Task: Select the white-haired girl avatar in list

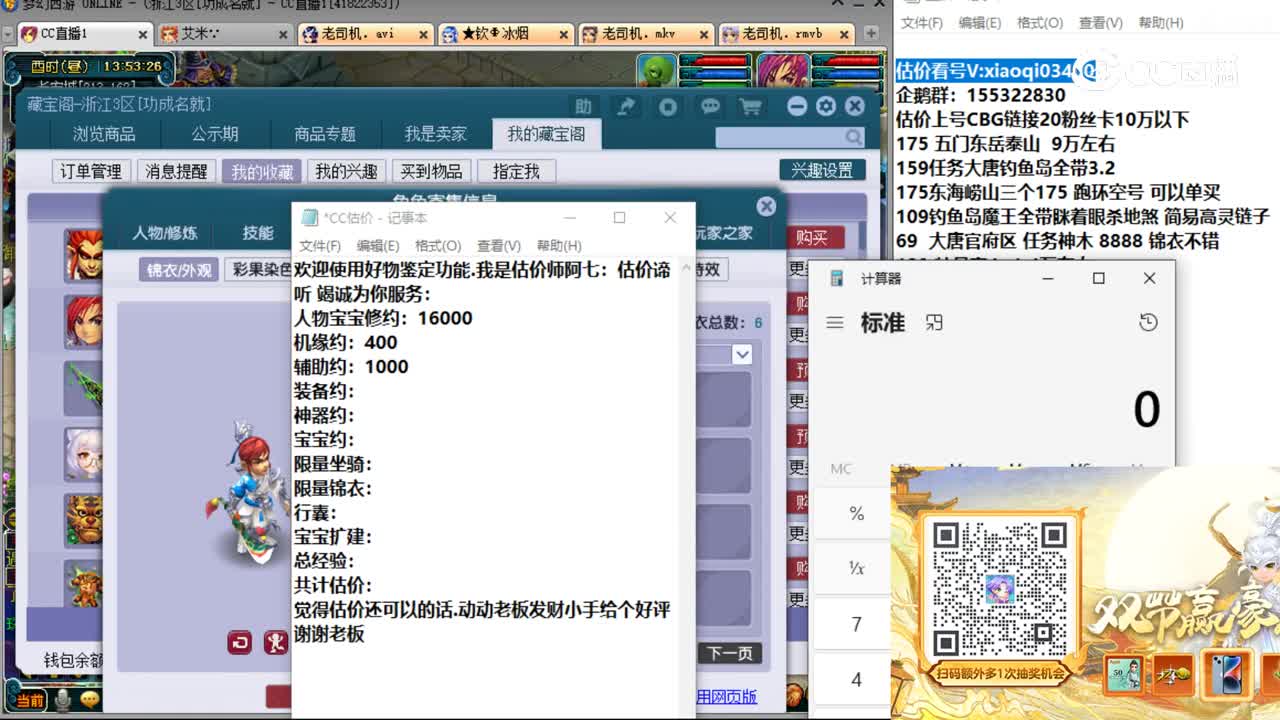Action: point(83,453)
